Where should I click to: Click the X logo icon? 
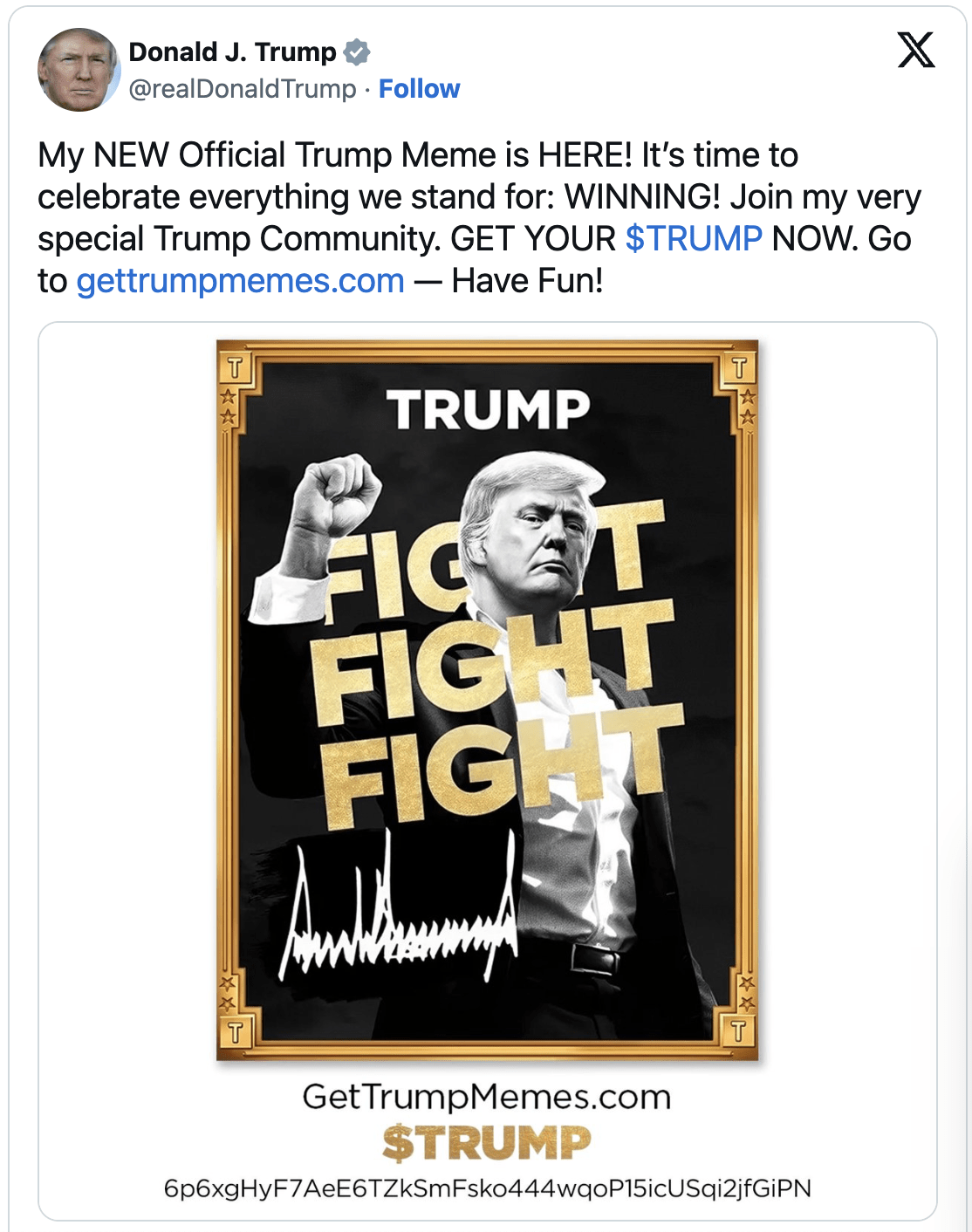(x=916, y=51)
